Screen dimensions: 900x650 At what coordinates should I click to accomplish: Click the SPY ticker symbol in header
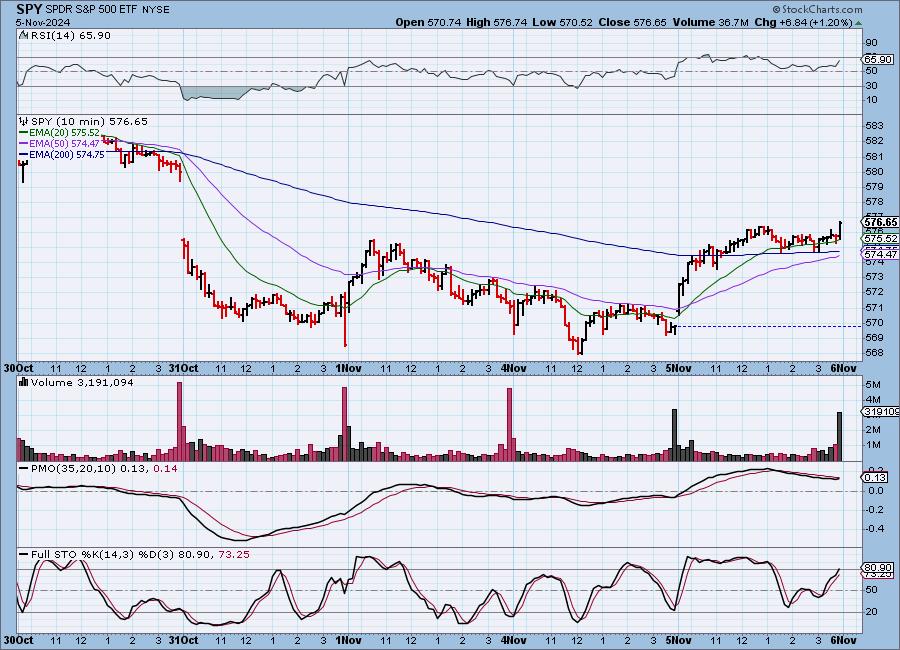pos(29,9)
